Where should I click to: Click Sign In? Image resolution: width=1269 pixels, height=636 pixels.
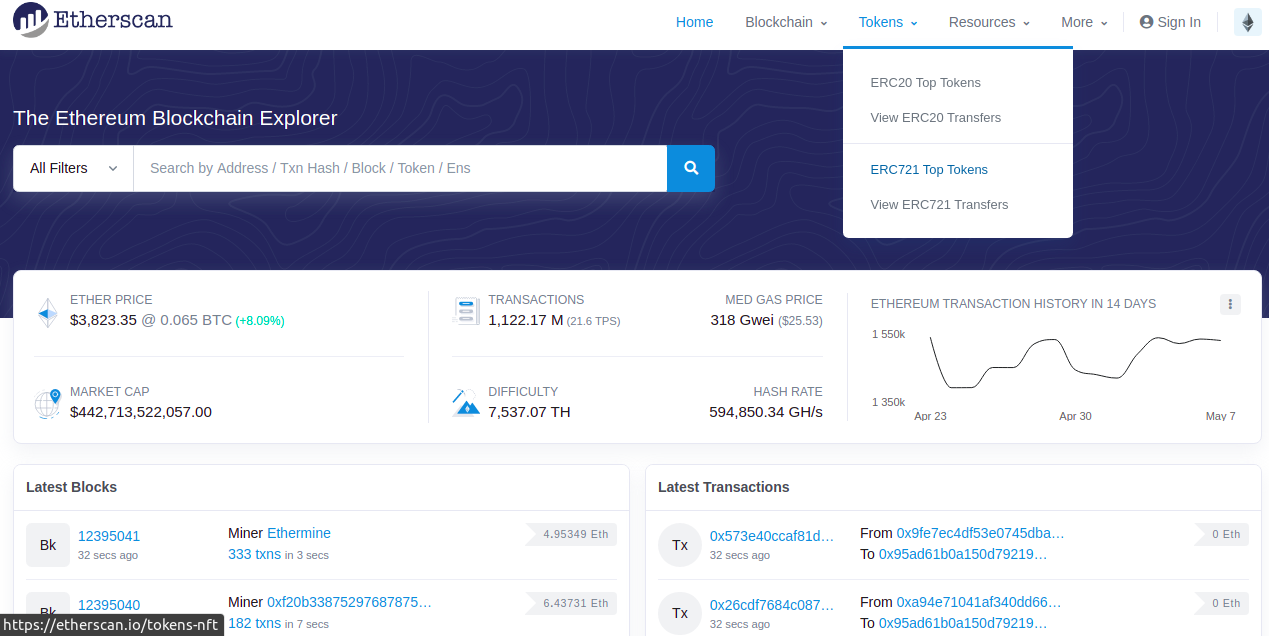pyautogui.click(x=1170, y=22)
